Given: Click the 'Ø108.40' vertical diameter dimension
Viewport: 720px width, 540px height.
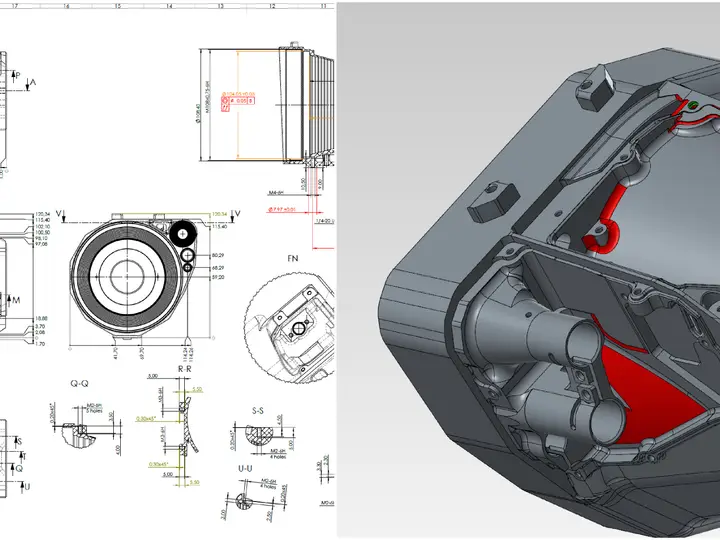Looking at the screenshot, I should [198, 113].
